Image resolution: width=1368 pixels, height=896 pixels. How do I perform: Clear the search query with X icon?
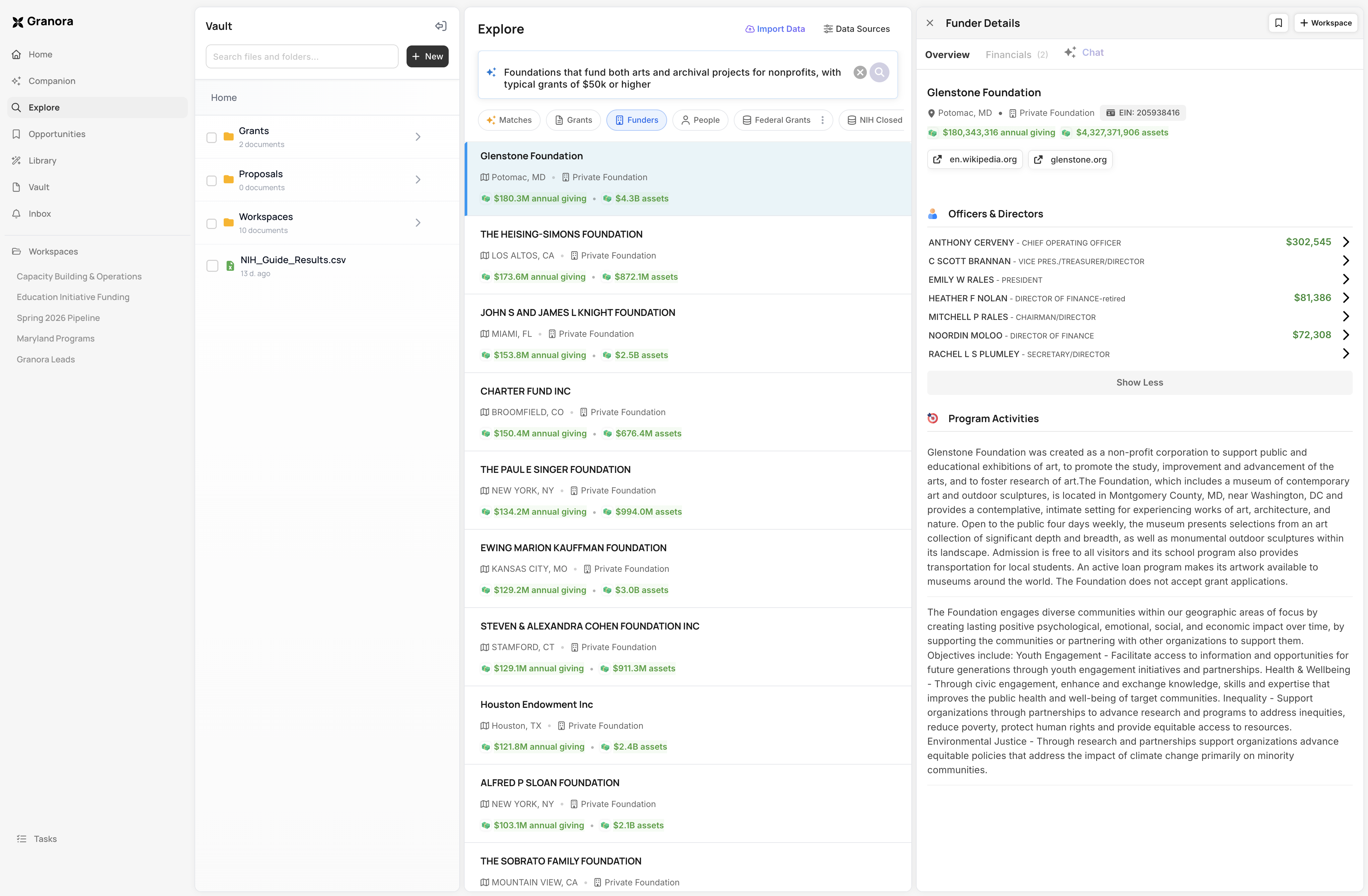859,72
